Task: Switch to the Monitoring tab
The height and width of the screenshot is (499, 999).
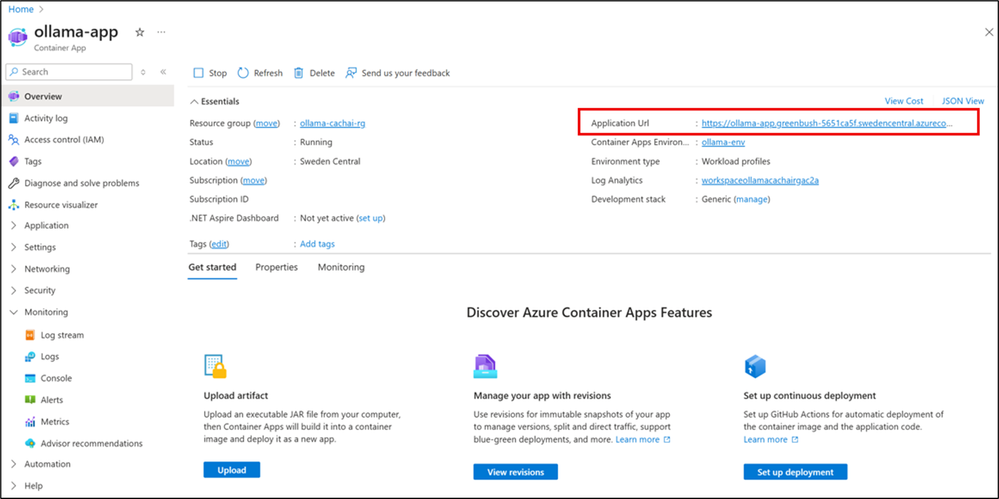Action: coord(341,267)
